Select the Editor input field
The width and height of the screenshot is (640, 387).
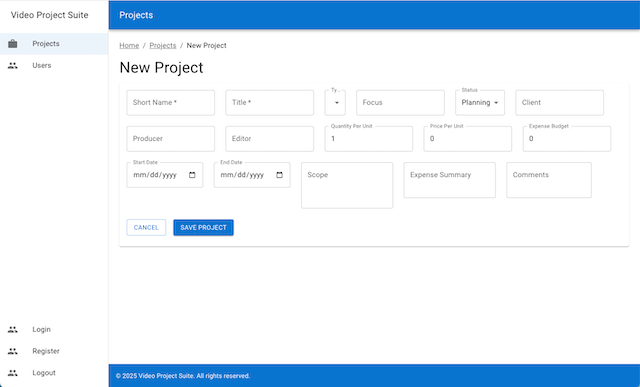[x=270, y=139]
